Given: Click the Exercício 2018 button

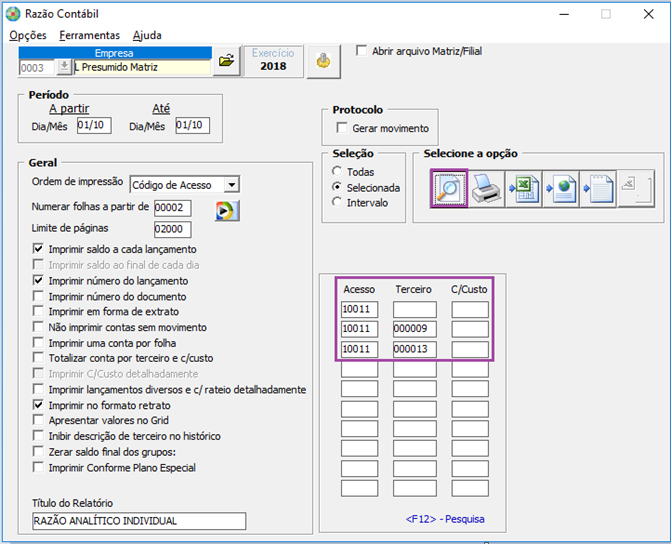Looking at the screenshot, I should 273,61.
